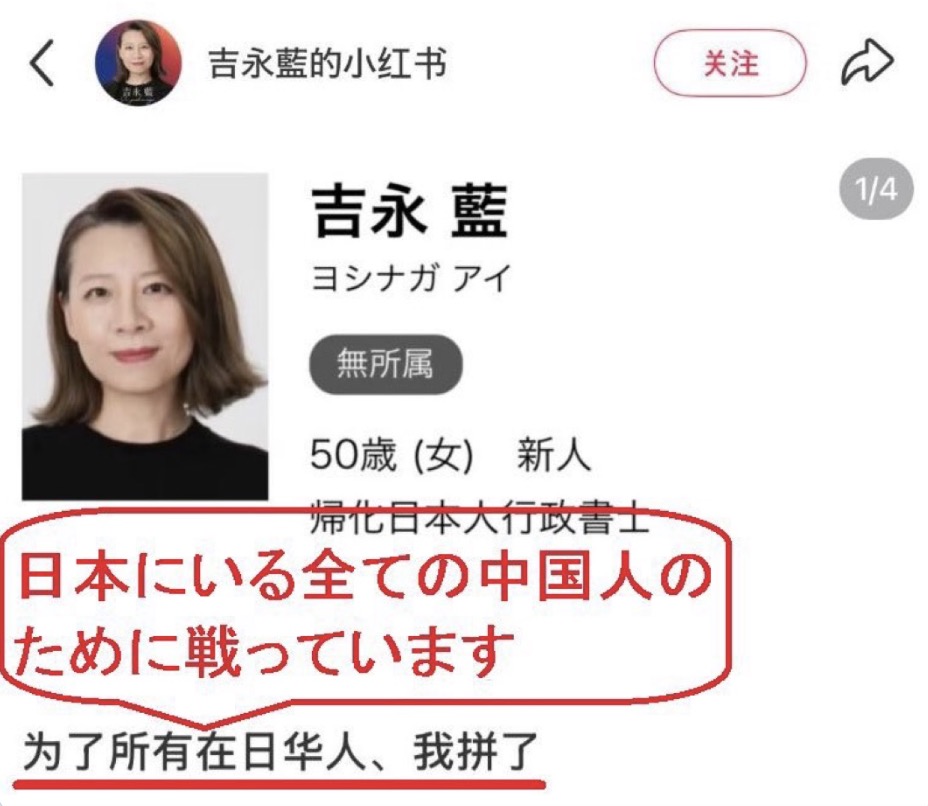Tap the 1/4 image counter badge
This screenshot has height=806, width=928.
pos(876,190)
